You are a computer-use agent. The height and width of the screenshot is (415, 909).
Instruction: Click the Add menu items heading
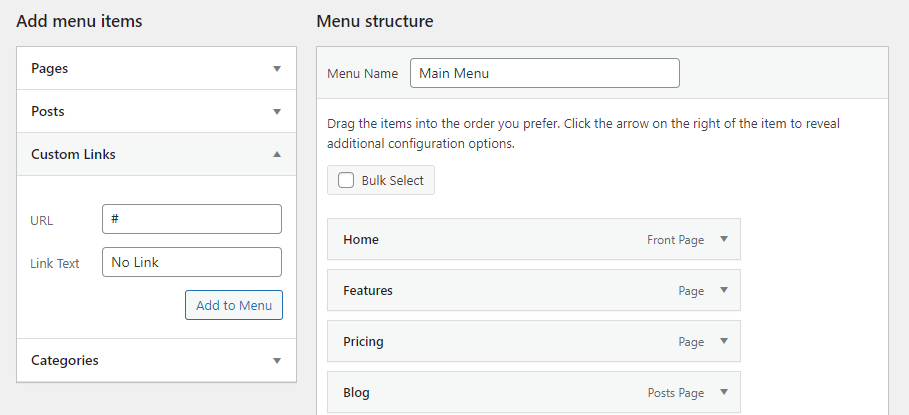pyautogui.click(x=79, y=21)
